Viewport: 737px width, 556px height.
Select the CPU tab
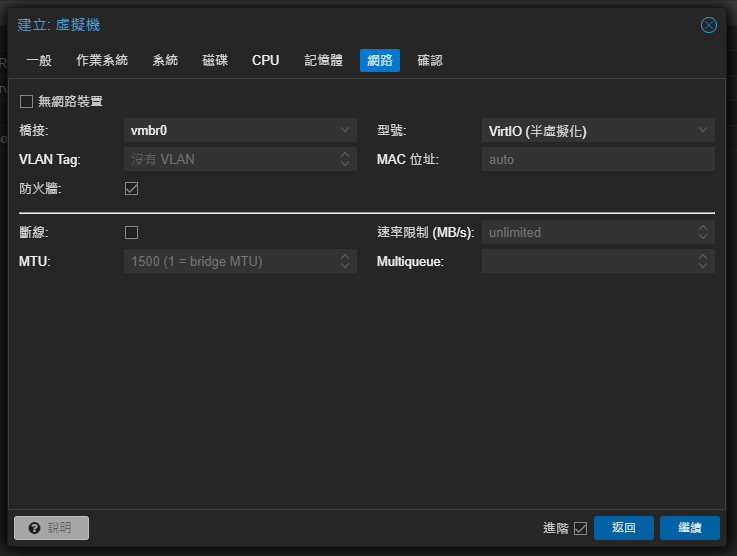[x=266, y=60]
